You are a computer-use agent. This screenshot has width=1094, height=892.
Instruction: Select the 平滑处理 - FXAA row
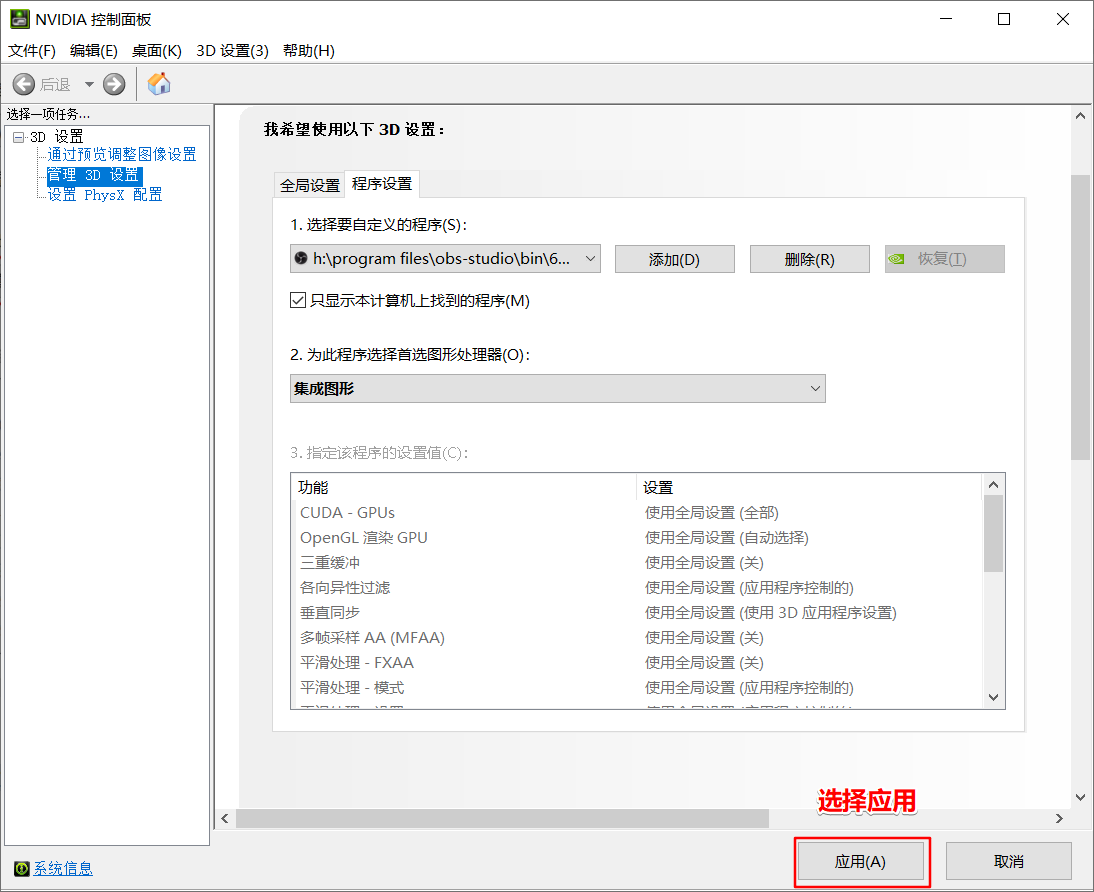(x=636, y=662)
